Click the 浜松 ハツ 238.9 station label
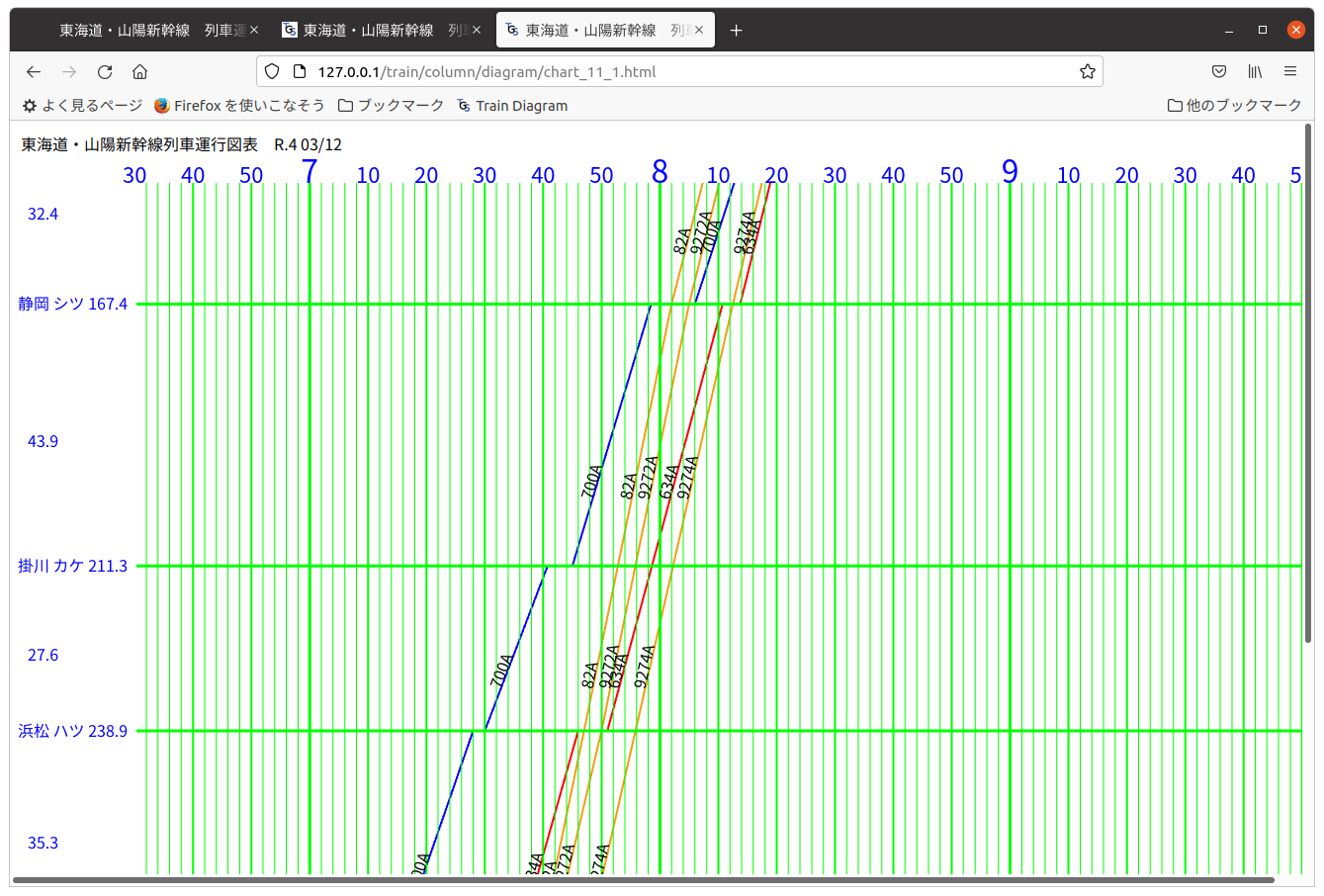 [x=73, y=732]
